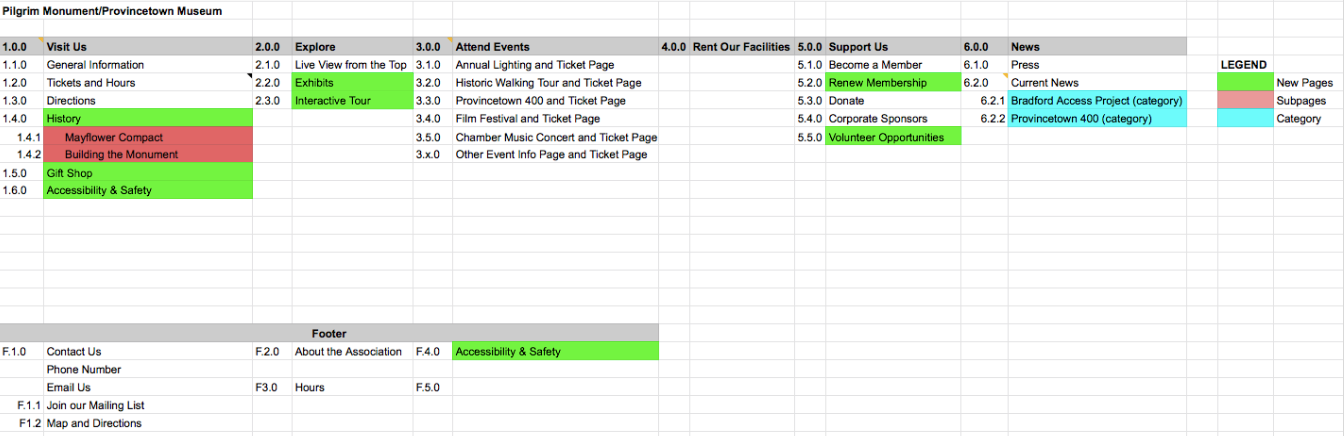The width and height of the screenshot is (1344, 436).
Task: Click the '3.0.0' number cell
Action: pos(433,47)
